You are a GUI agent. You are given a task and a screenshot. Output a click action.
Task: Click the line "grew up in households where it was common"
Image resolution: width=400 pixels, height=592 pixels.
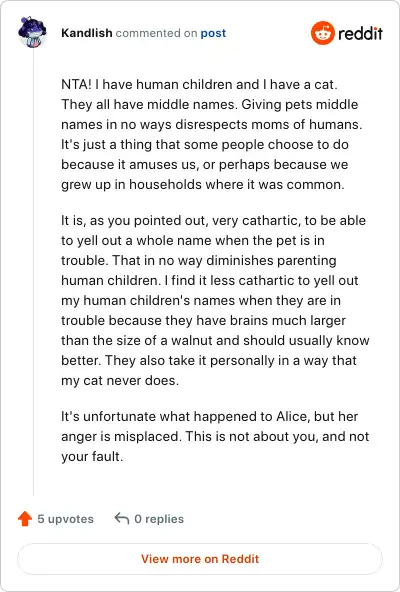203,184
